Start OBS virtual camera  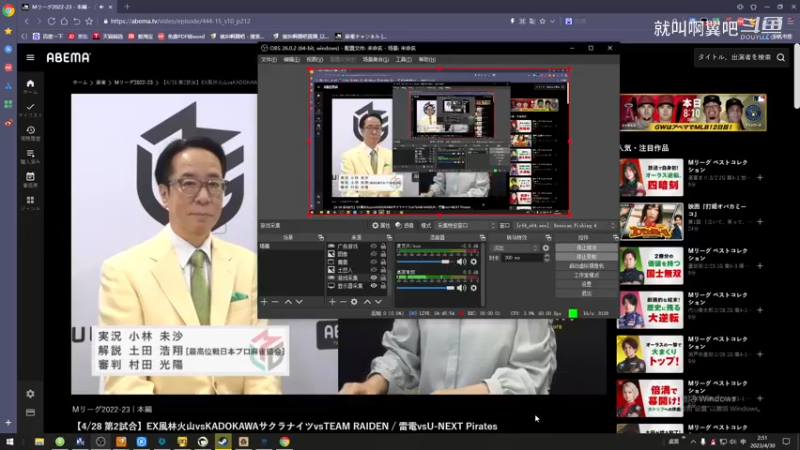tap(586, 266)
